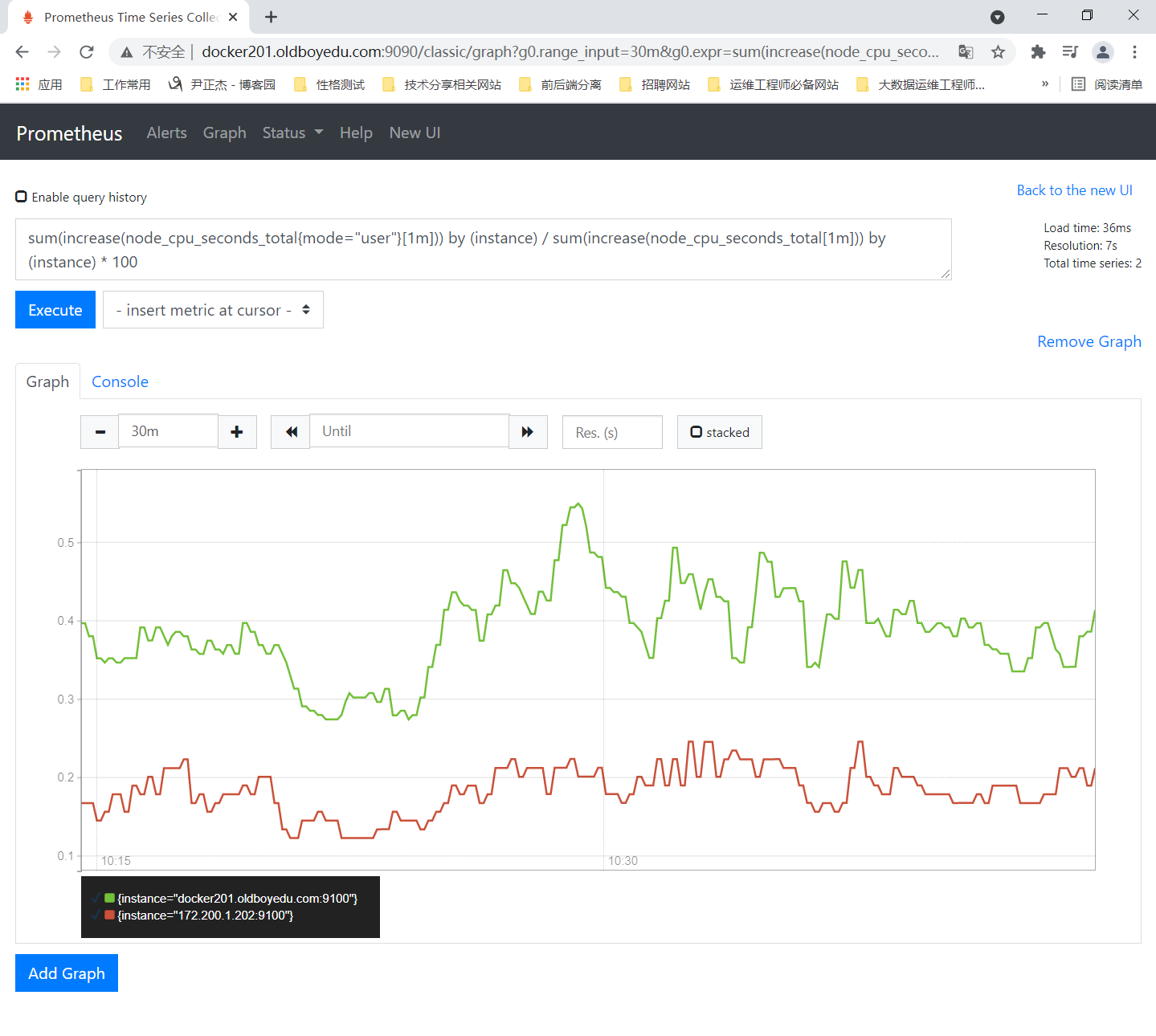
Task: Open the Help nav item
Action: (x=356, y=133)
